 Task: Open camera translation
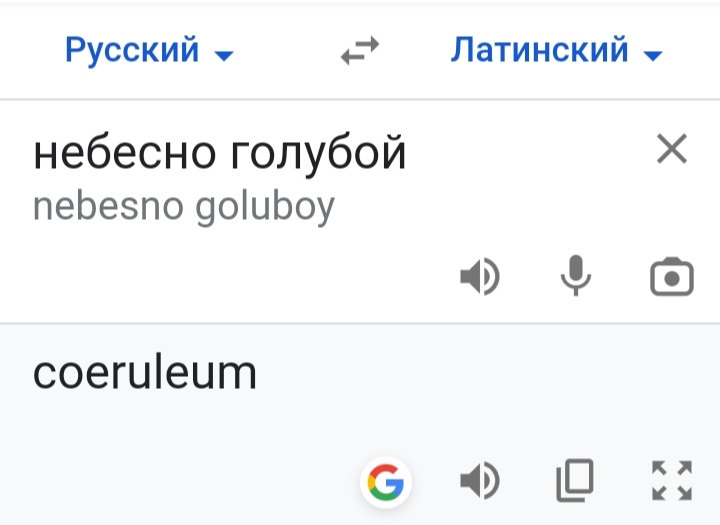pyautogui.click(x=672, y=277)
